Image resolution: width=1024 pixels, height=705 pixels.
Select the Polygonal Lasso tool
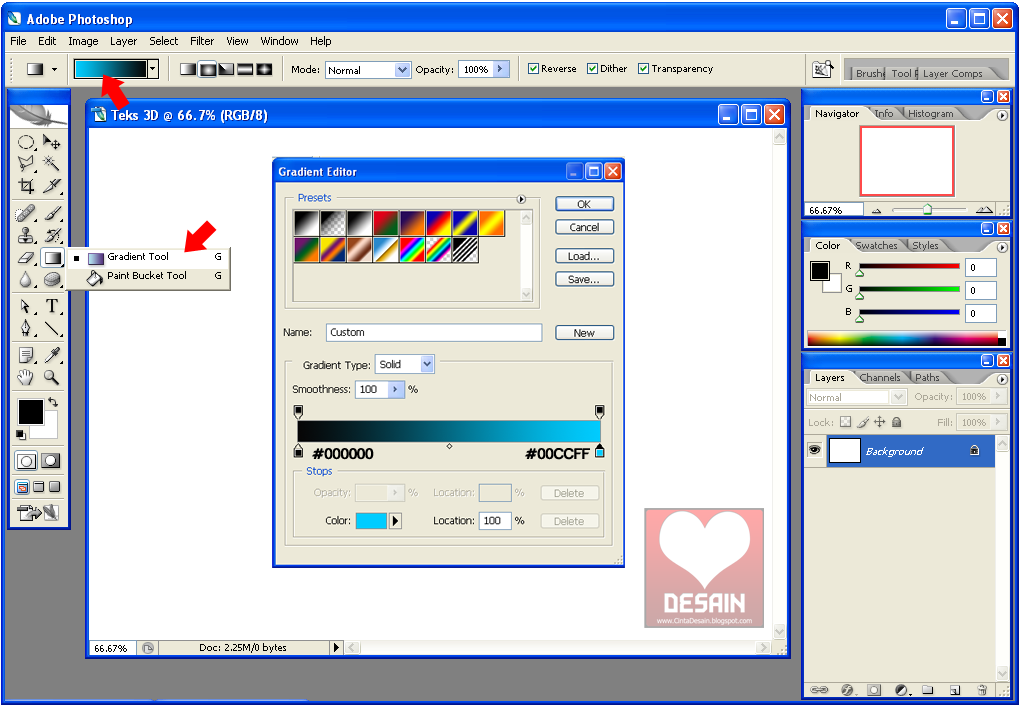tap(25, 163)
